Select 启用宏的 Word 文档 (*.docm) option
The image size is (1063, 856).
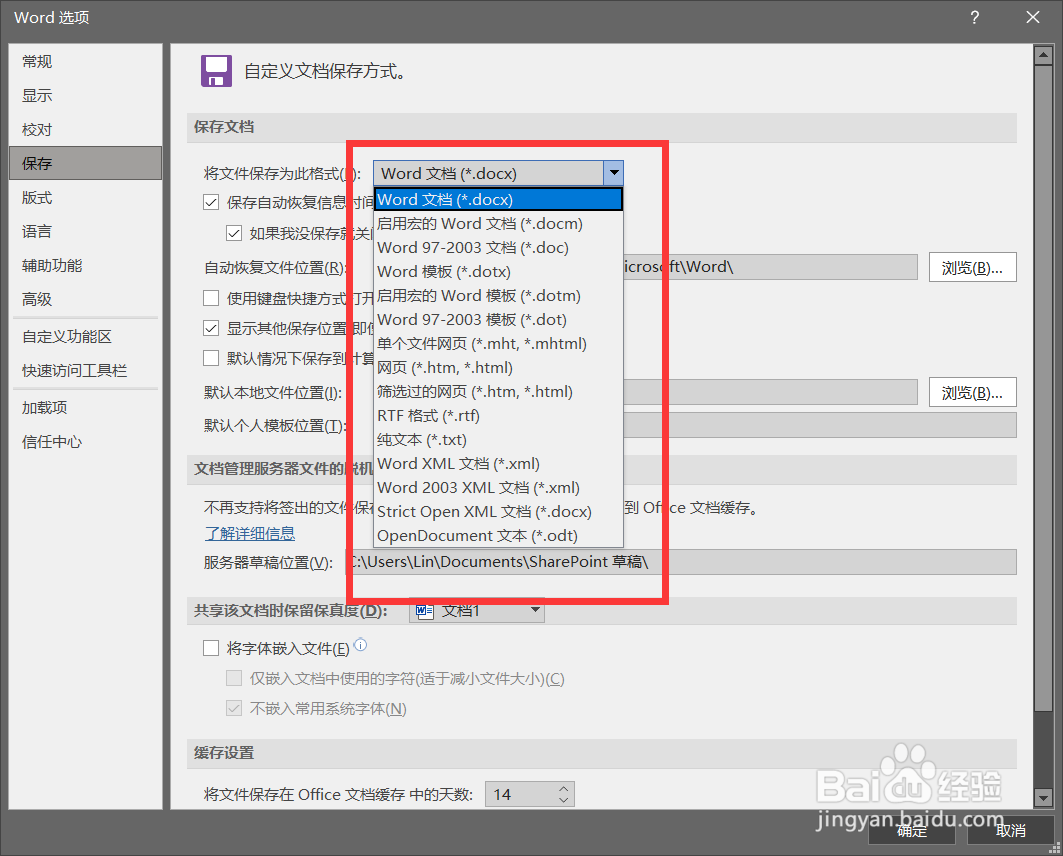(x=498, y=224)
